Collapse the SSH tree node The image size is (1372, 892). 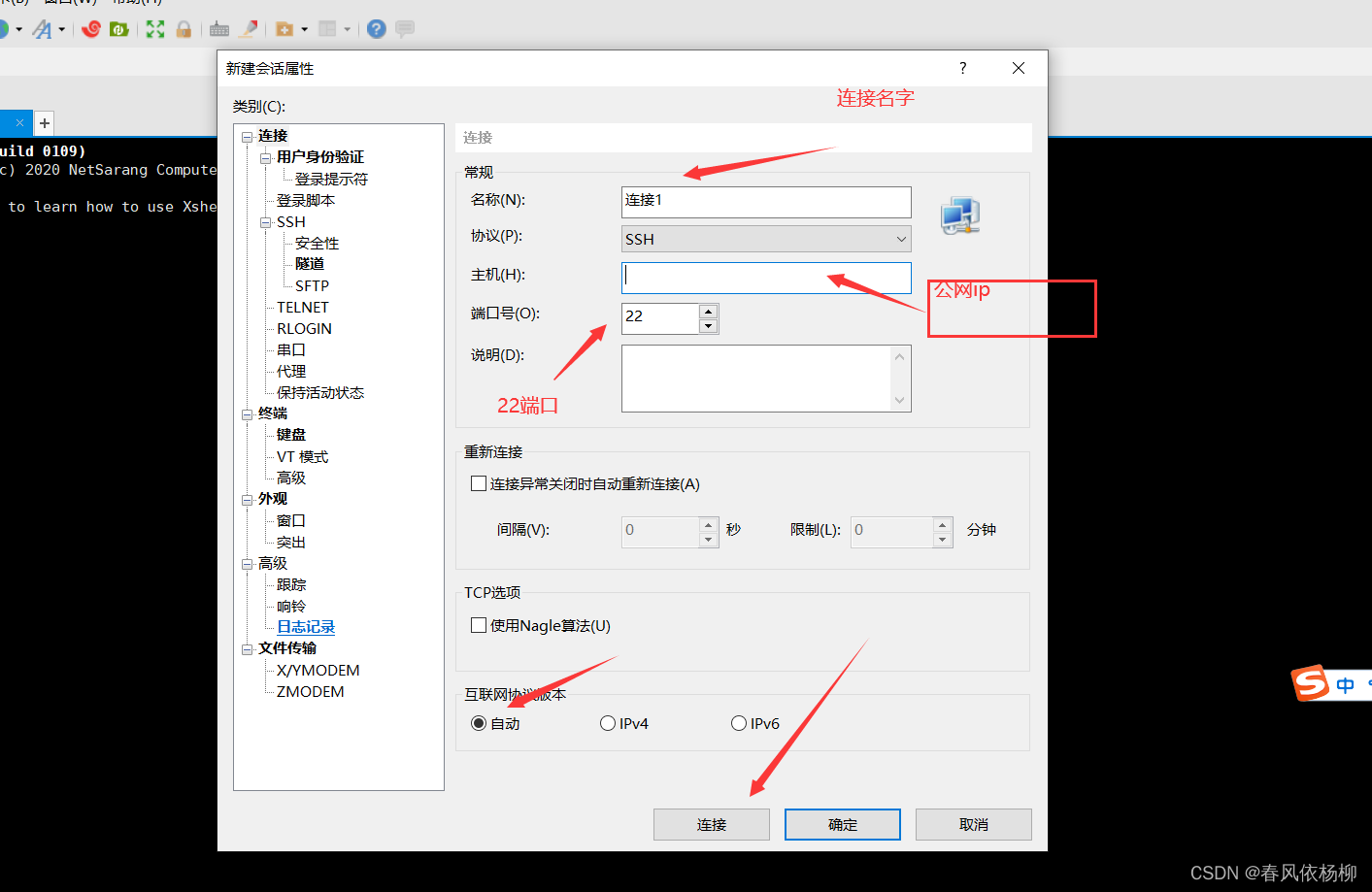[266, 222]
